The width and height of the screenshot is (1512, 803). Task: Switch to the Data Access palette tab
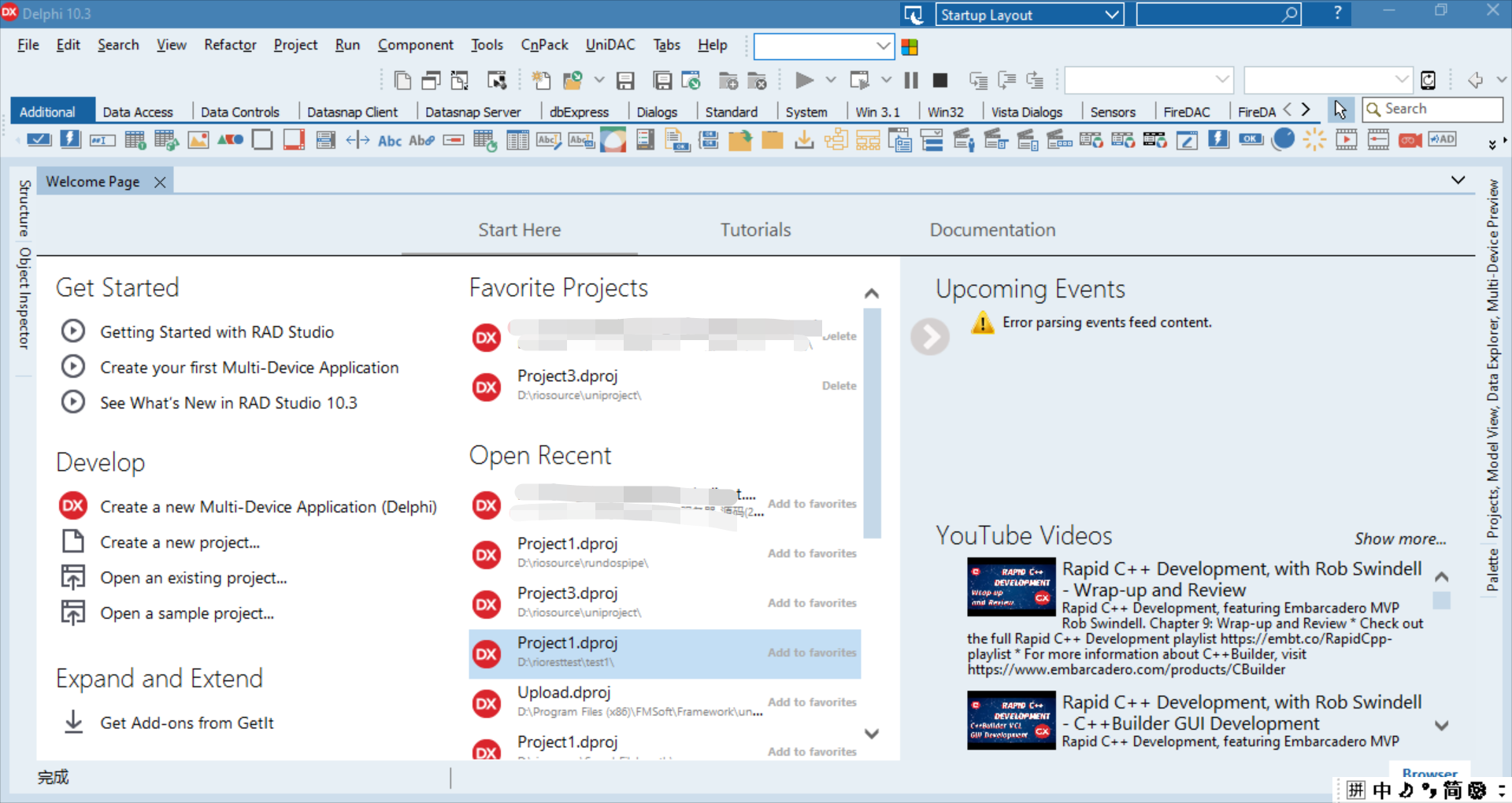click(x=138, y=112)
